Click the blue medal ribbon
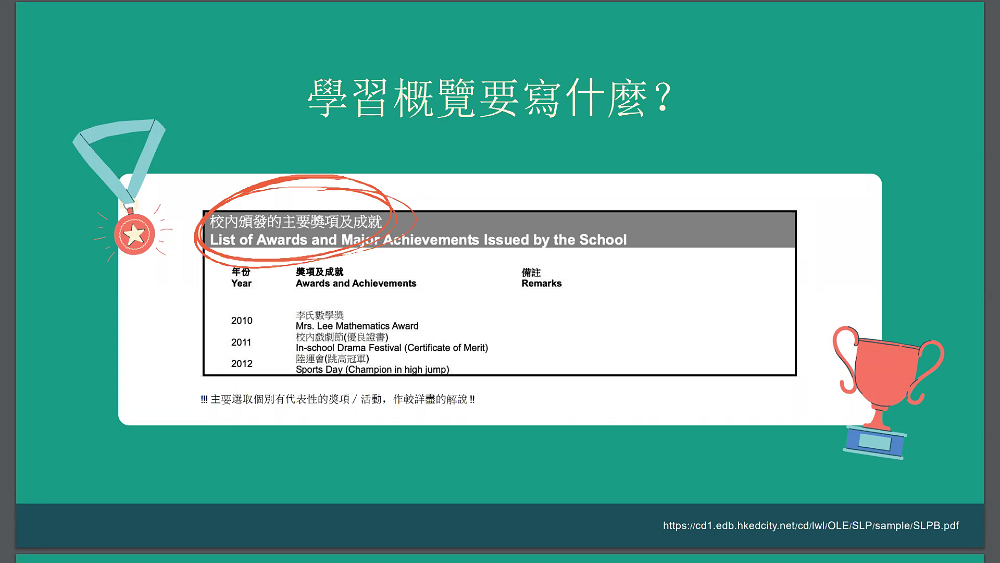Screen dimensions: 1000x563 click(119, 159)
